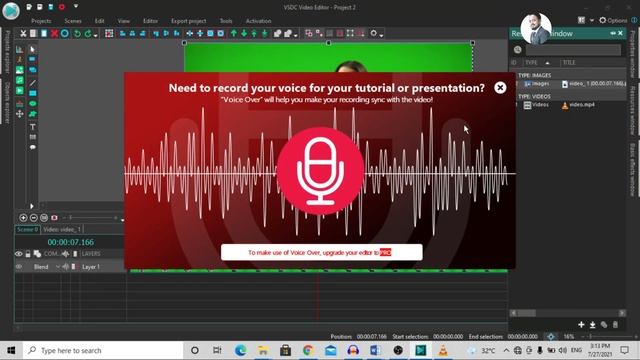Open the Edit menu
640x360 pixels.
pyautogui.click(x=100, y=21)
